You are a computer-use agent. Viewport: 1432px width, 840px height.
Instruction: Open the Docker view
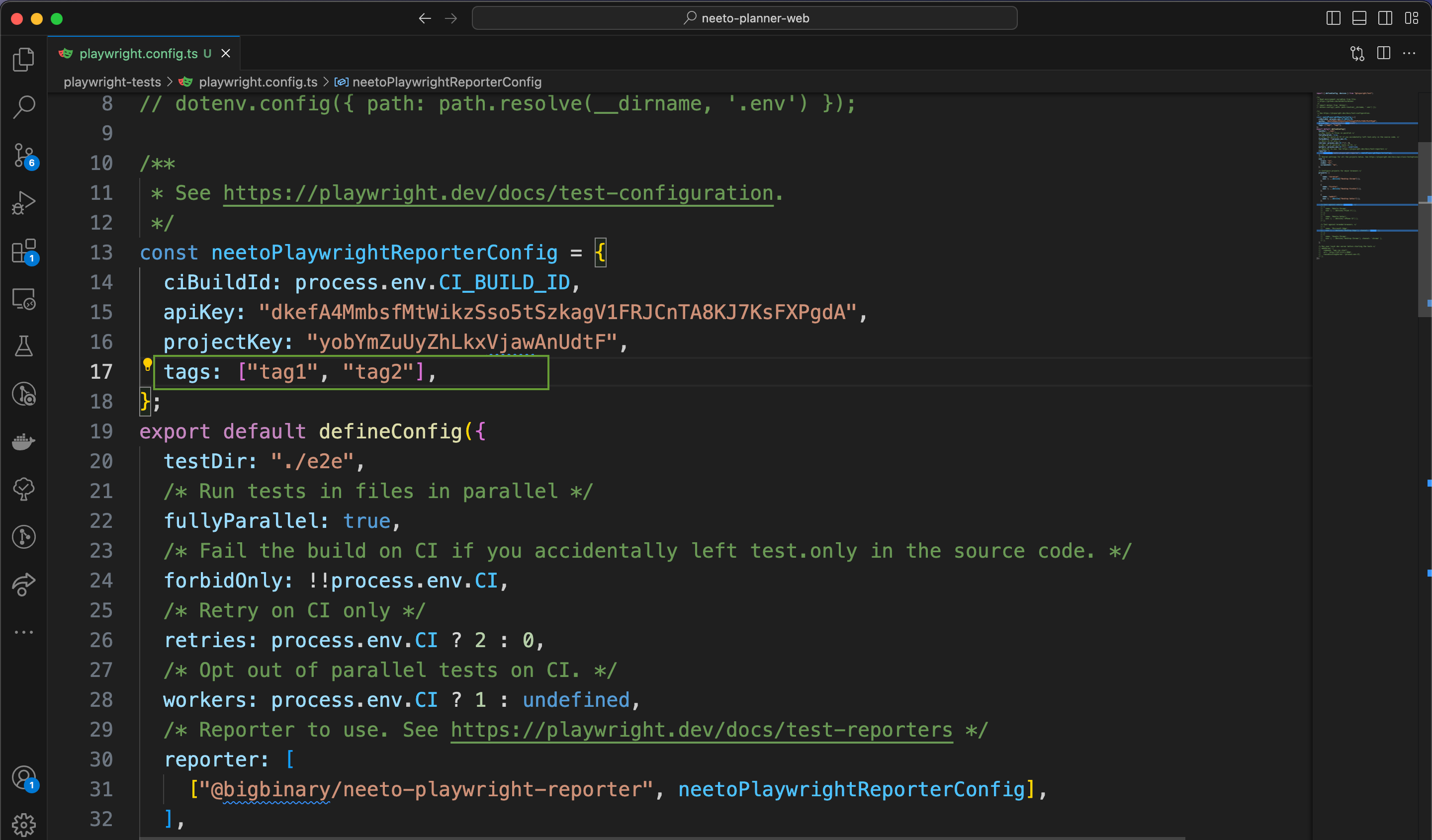[23, 441]
